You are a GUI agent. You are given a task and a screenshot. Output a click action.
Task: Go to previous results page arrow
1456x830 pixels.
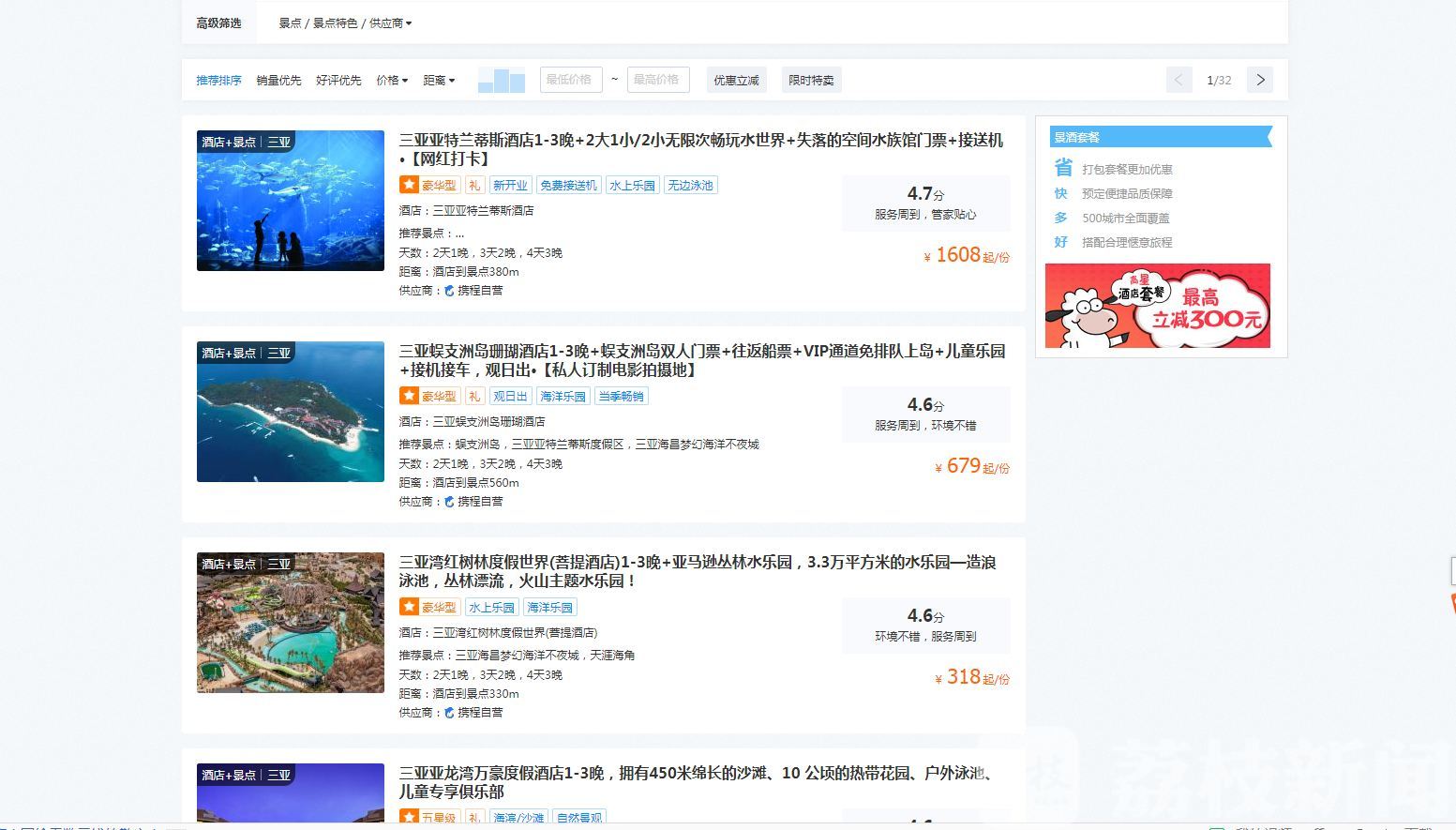(1179, 80)
